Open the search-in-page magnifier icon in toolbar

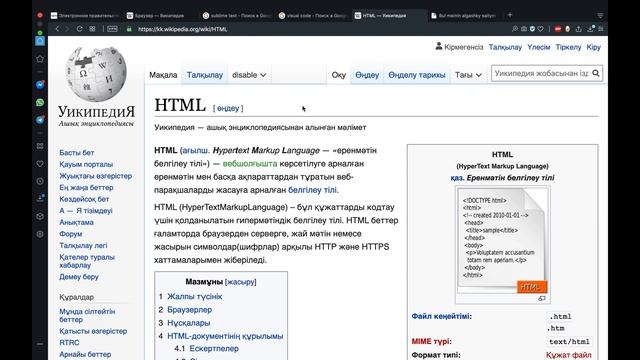pos(515,29)
